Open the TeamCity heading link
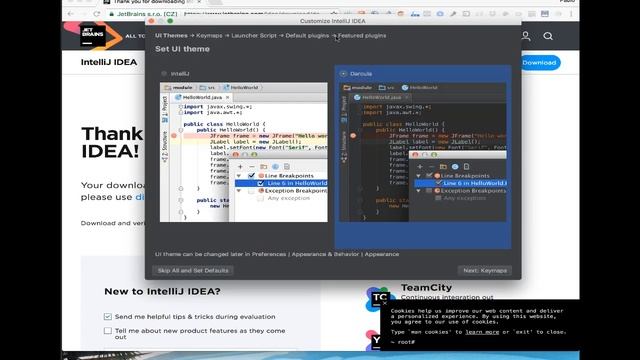The image size is (640, 360). click(x=426, y=288)
